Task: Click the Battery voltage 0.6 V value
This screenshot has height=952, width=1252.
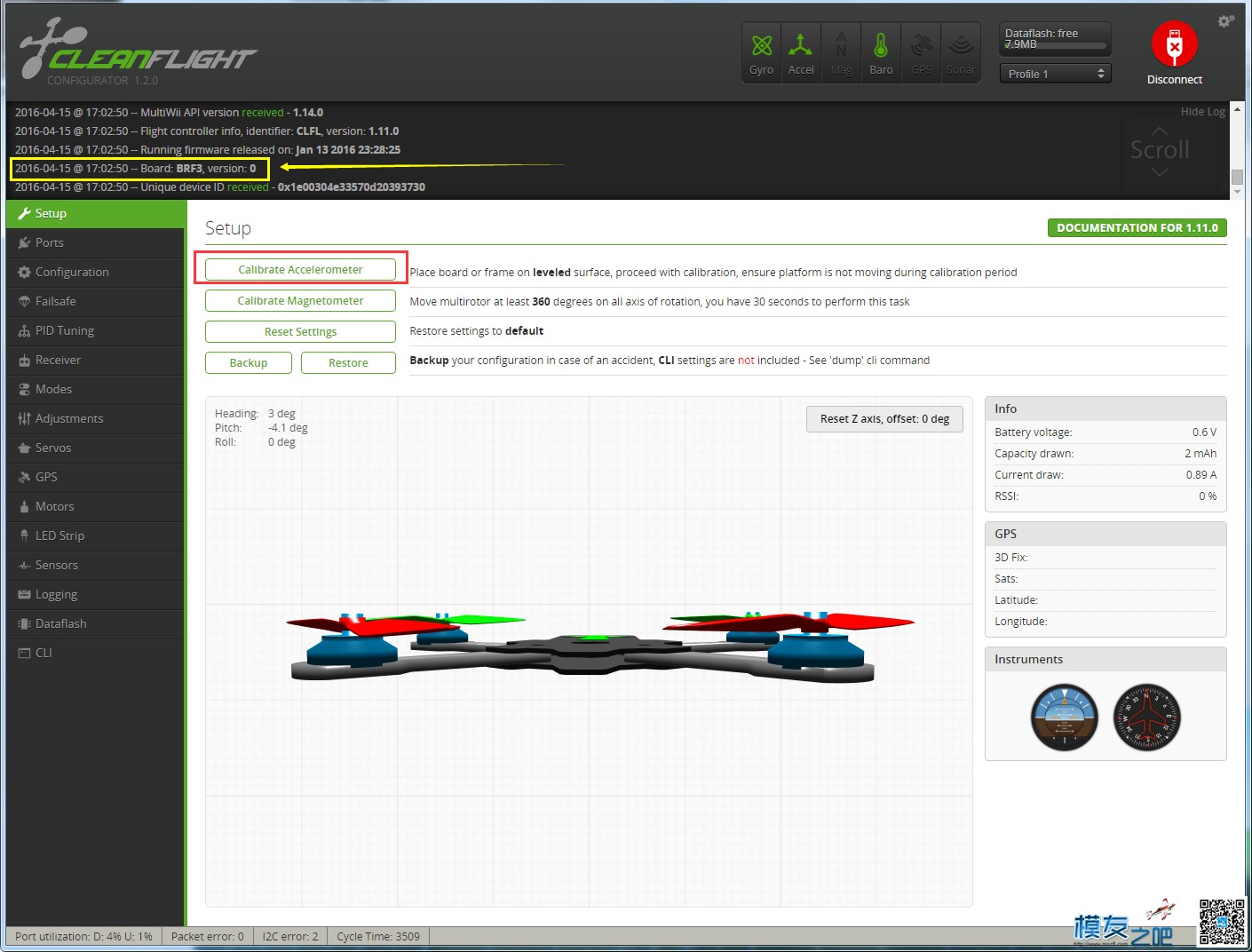Action: coord(1204,432)
